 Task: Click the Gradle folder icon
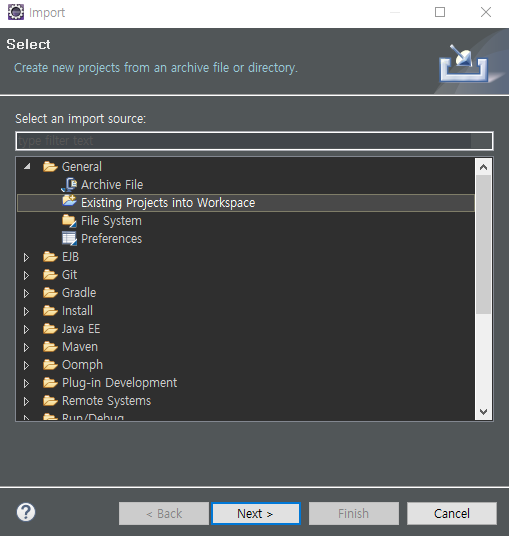coord(50,293)
